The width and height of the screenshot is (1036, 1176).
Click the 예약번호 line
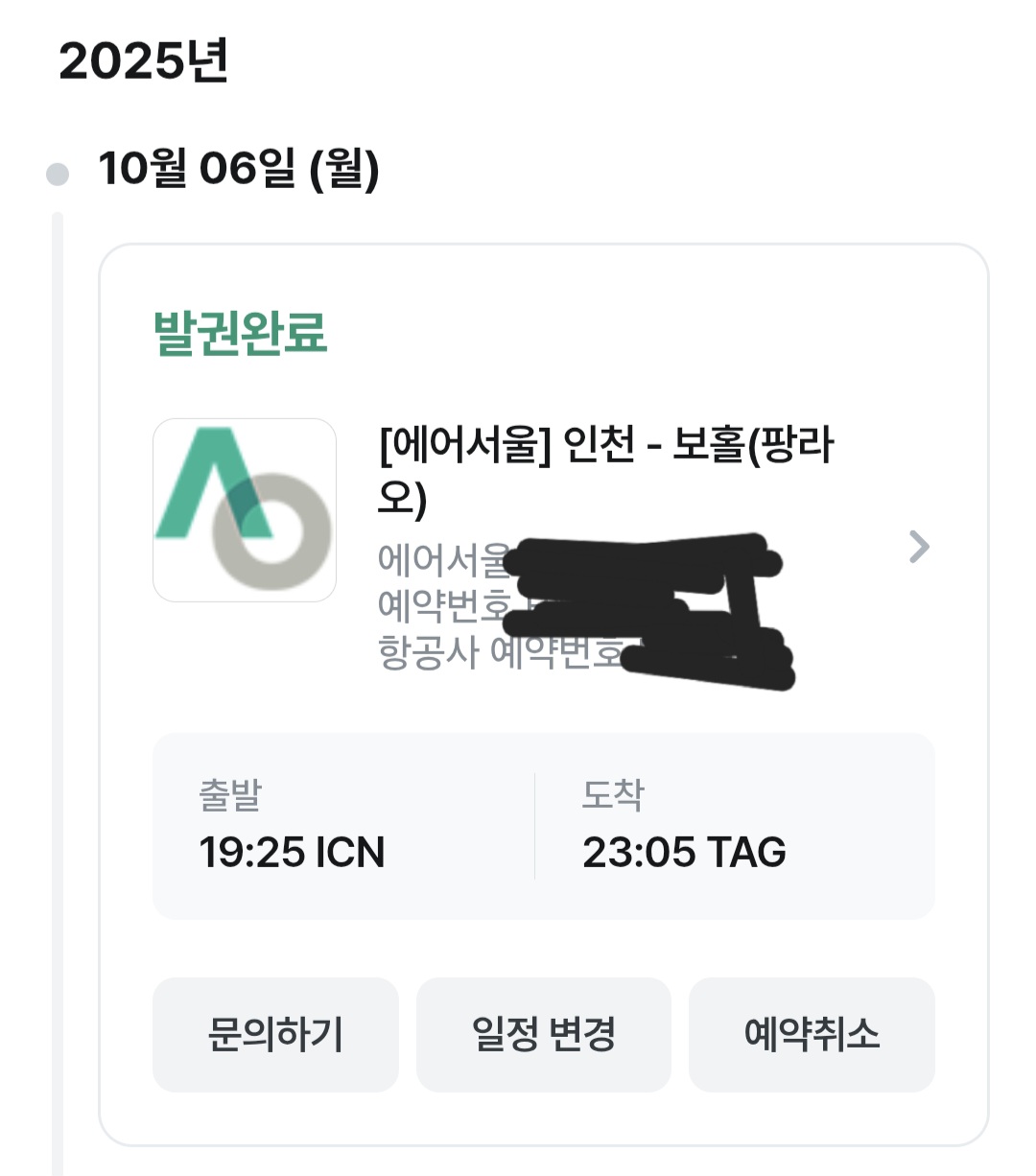click(x=441, y=605)
